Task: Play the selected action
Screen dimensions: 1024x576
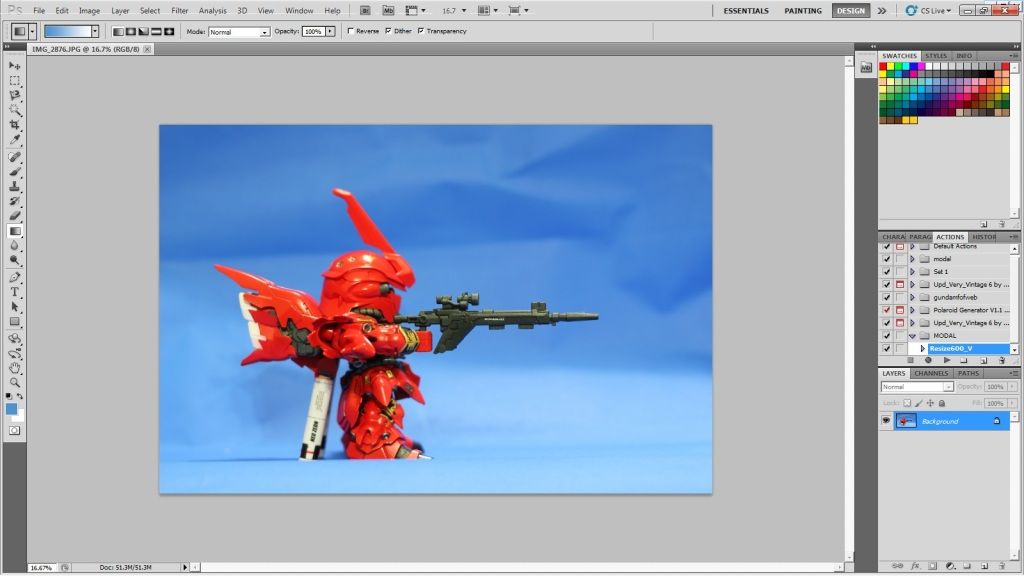Action: point(947,360)
